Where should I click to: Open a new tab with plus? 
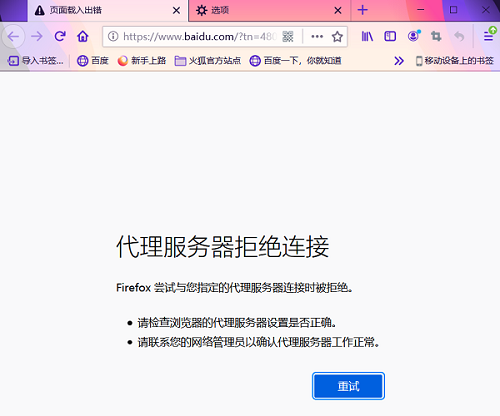coord(363,10)
